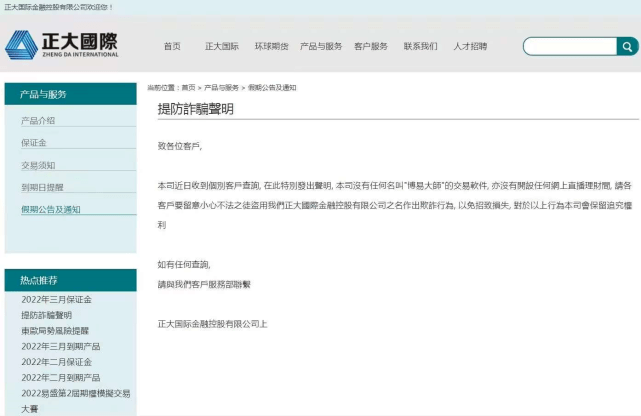Click the search magnifier icon

(x=627, y=46)
